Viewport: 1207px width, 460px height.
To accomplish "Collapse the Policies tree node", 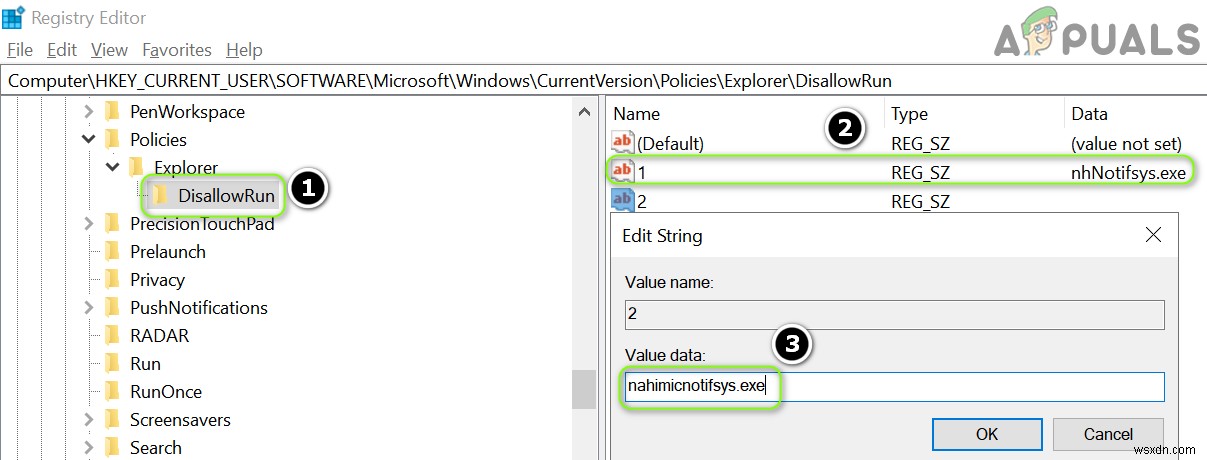I will pos(89,139).
